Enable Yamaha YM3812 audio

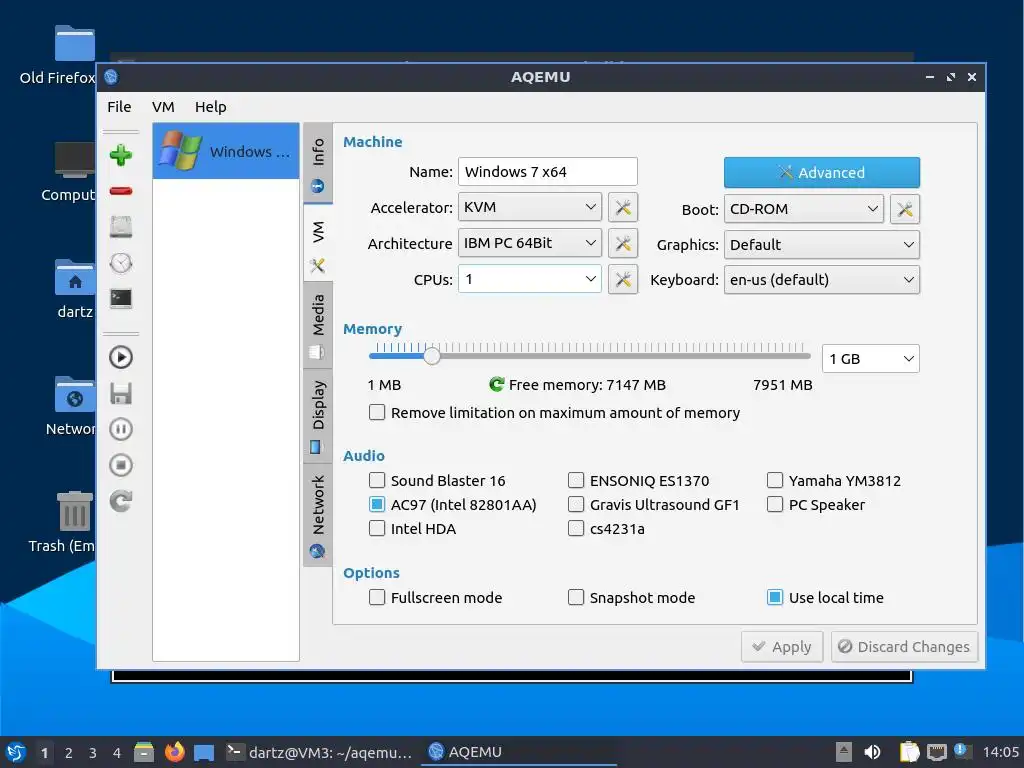[x=775, y=480]
